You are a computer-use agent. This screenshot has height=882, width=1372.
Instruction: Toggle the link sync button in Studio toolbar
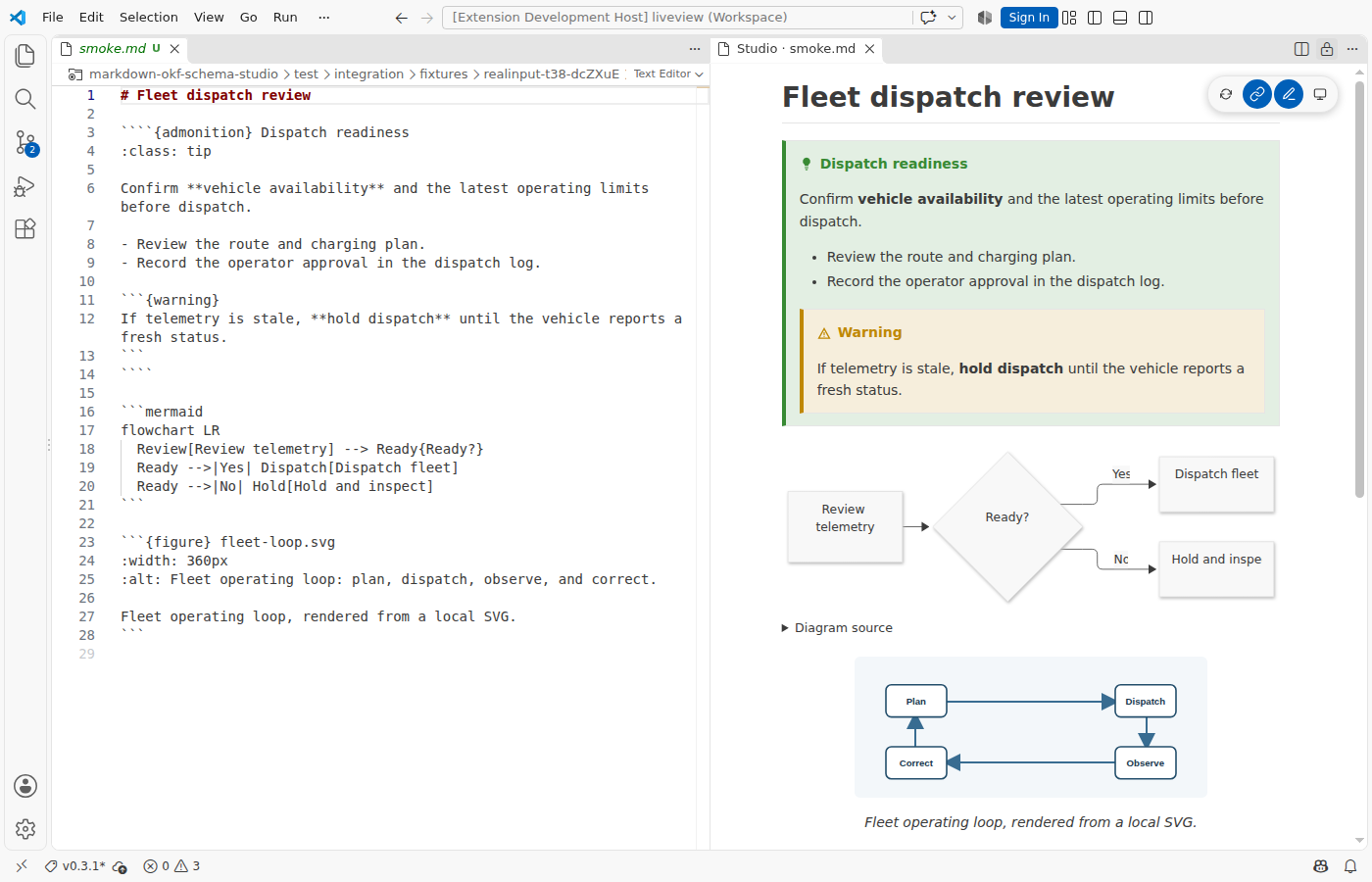(1257, 94)
